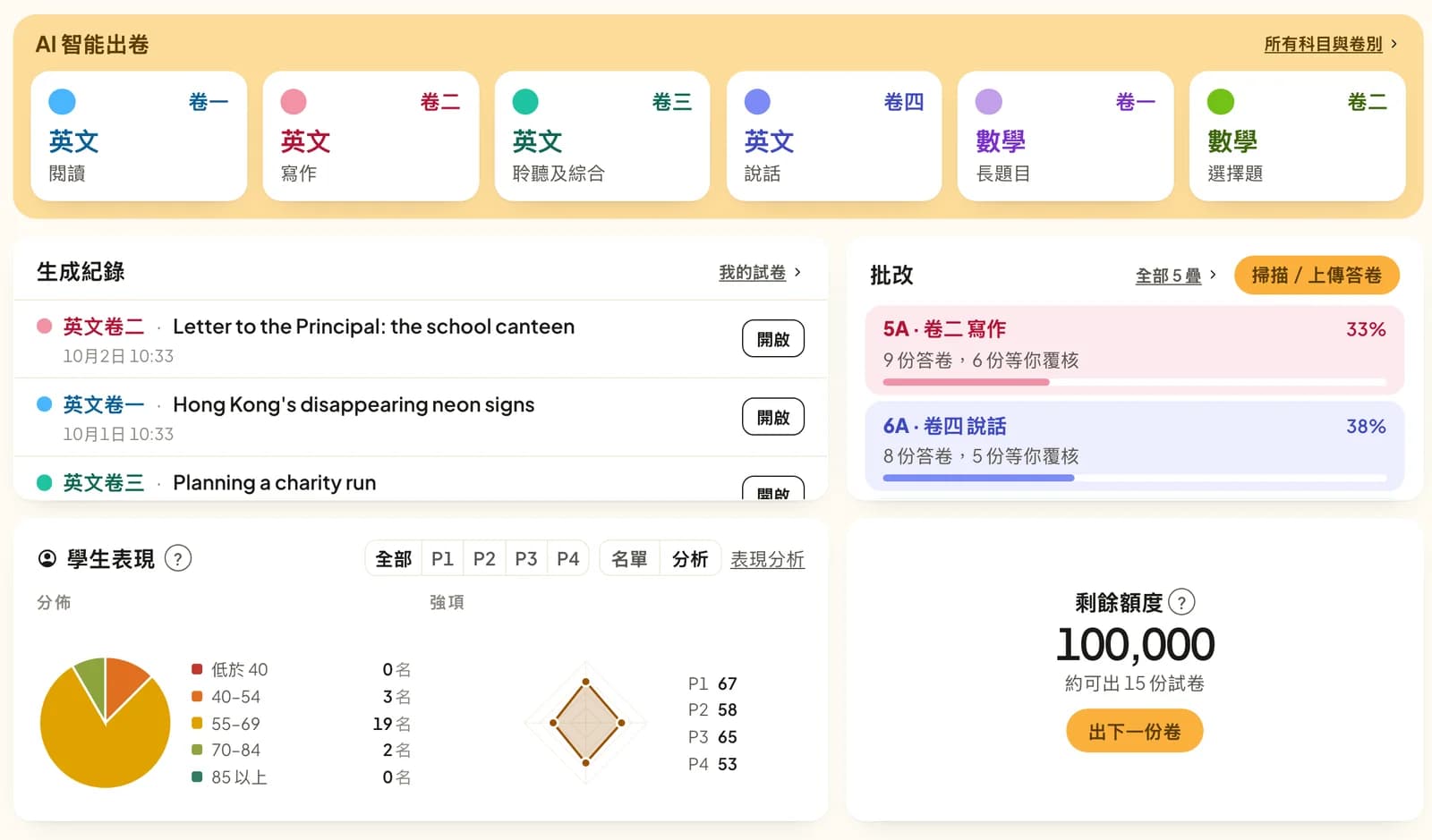Select the P1 filter tab
This screenshot has height=840, width=1432.
tap(442, 558)
